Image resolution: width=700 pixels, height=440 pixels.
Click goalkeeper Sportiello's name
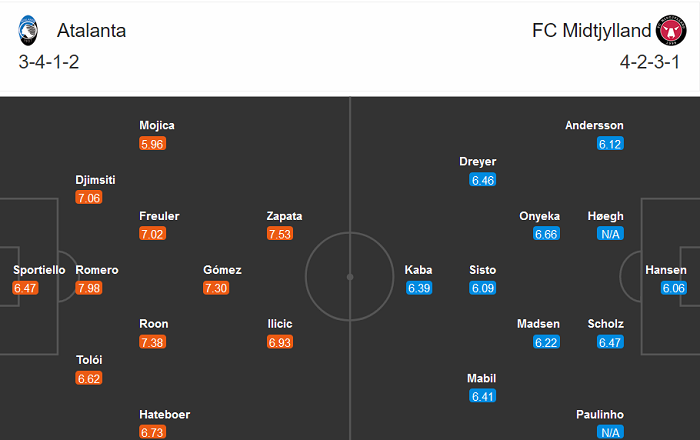tap(39, 270)
